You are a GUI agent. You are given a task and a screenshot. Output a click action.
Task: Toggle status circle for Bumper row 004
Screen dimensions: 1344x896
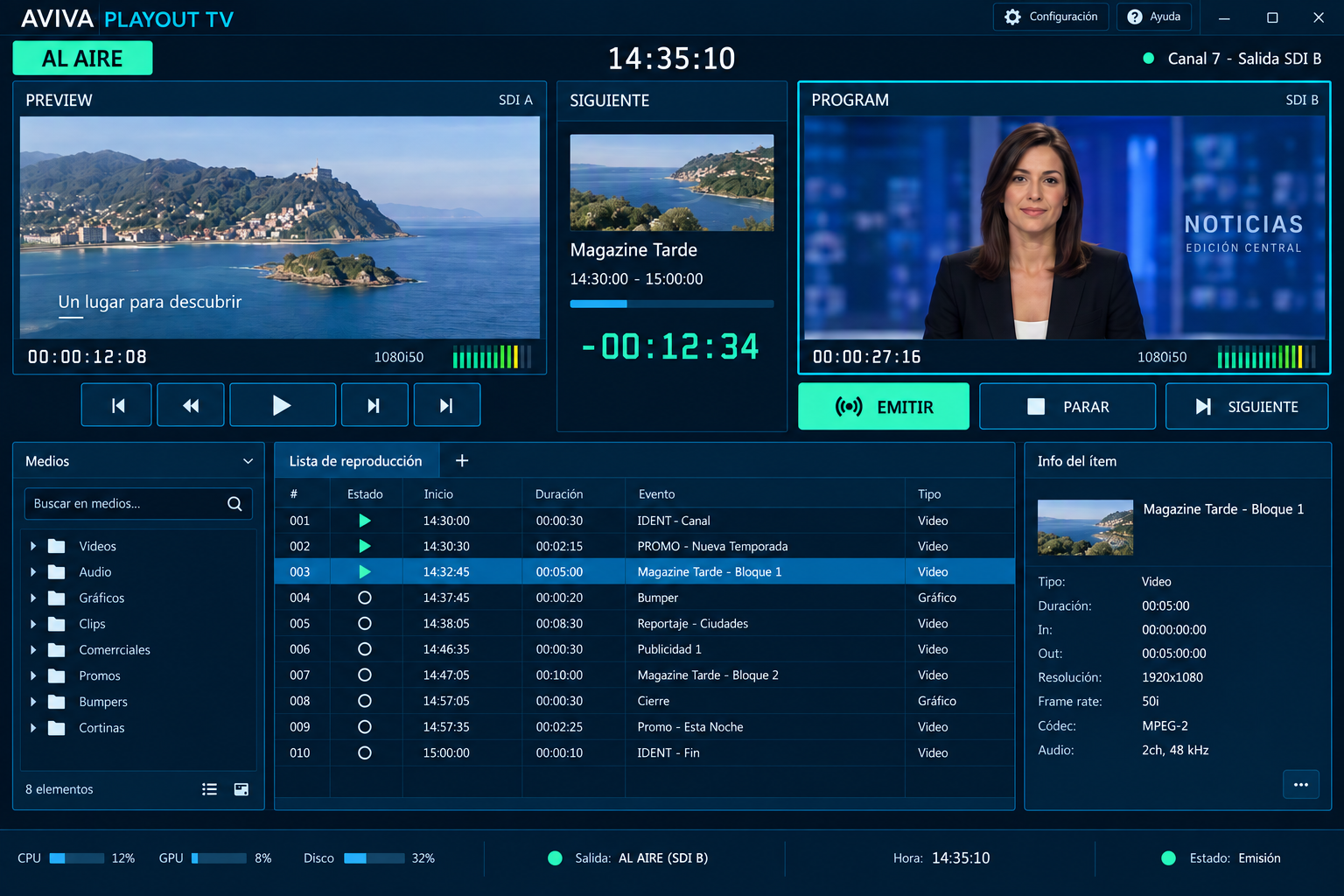click(365, 598)
